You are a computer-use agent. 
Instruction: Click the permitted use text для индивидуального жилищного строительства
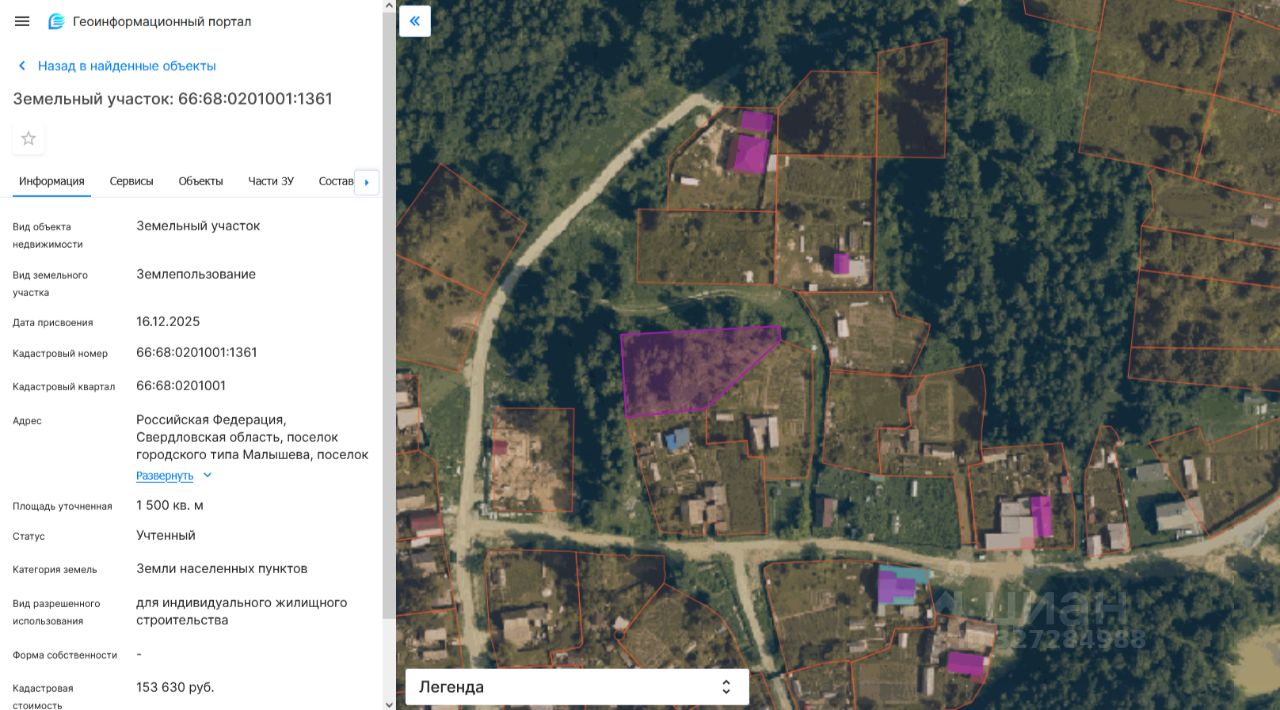point(242,612)
